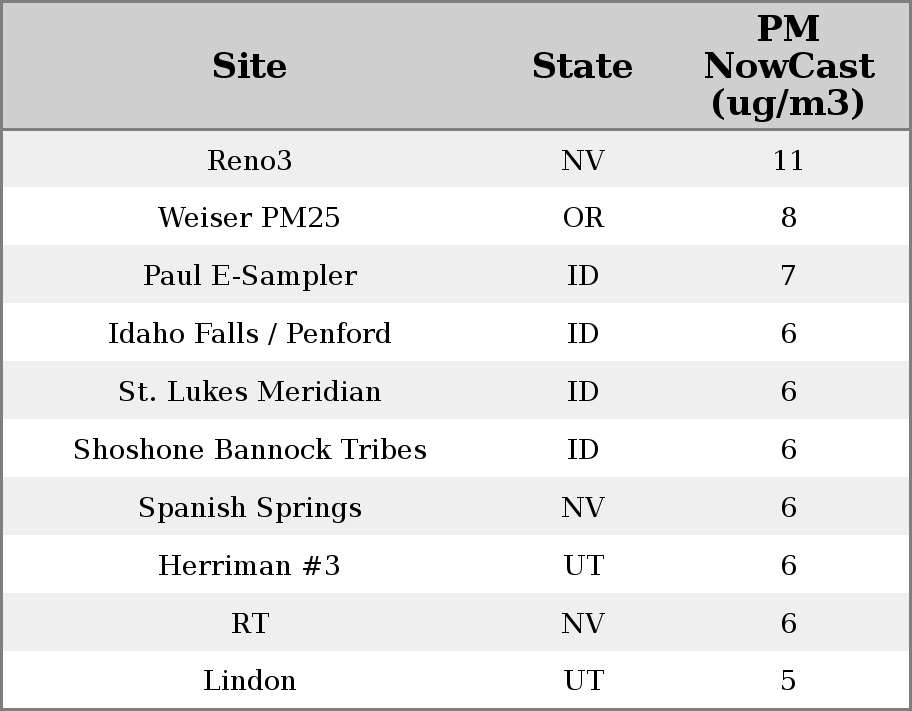Click the State column header
912x711 pixels.
click(582, 66)
